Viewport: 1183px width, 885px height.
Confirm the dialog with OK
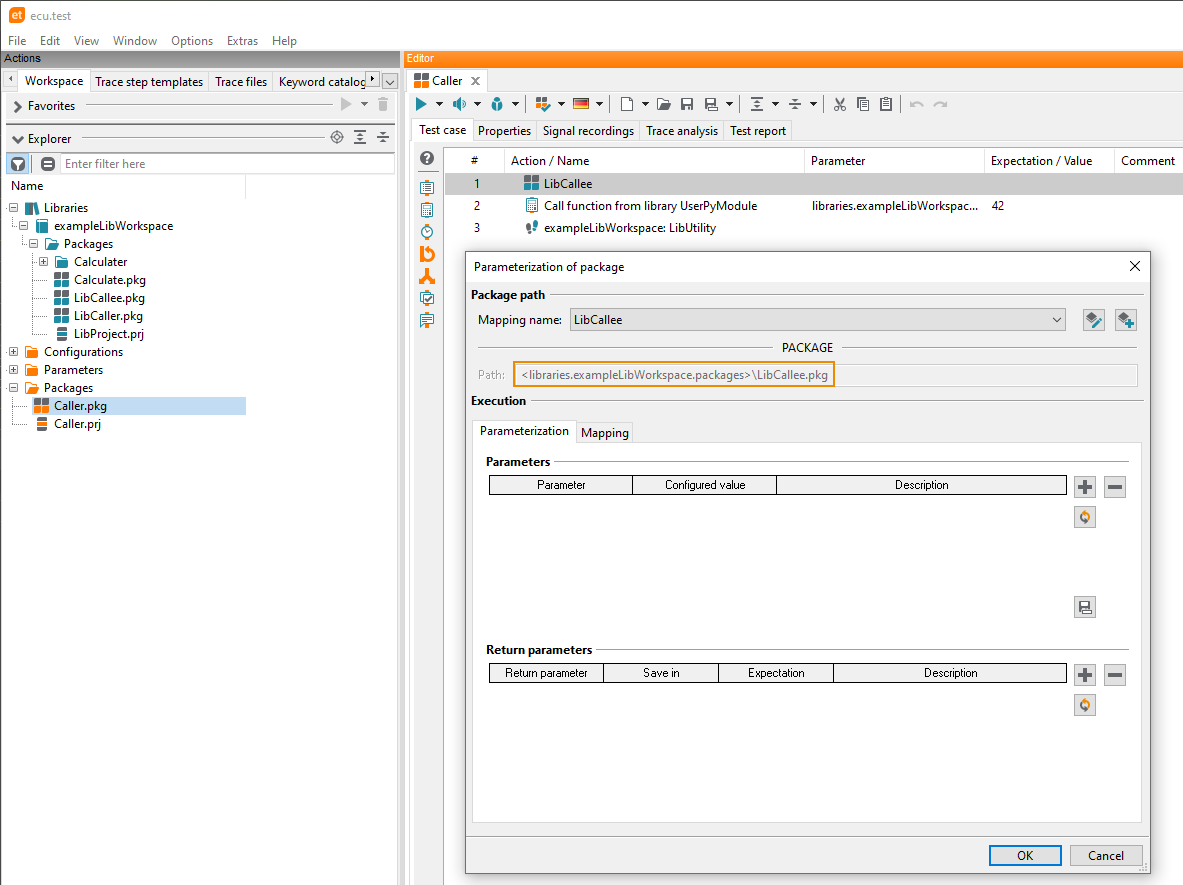coord(1025,856)
